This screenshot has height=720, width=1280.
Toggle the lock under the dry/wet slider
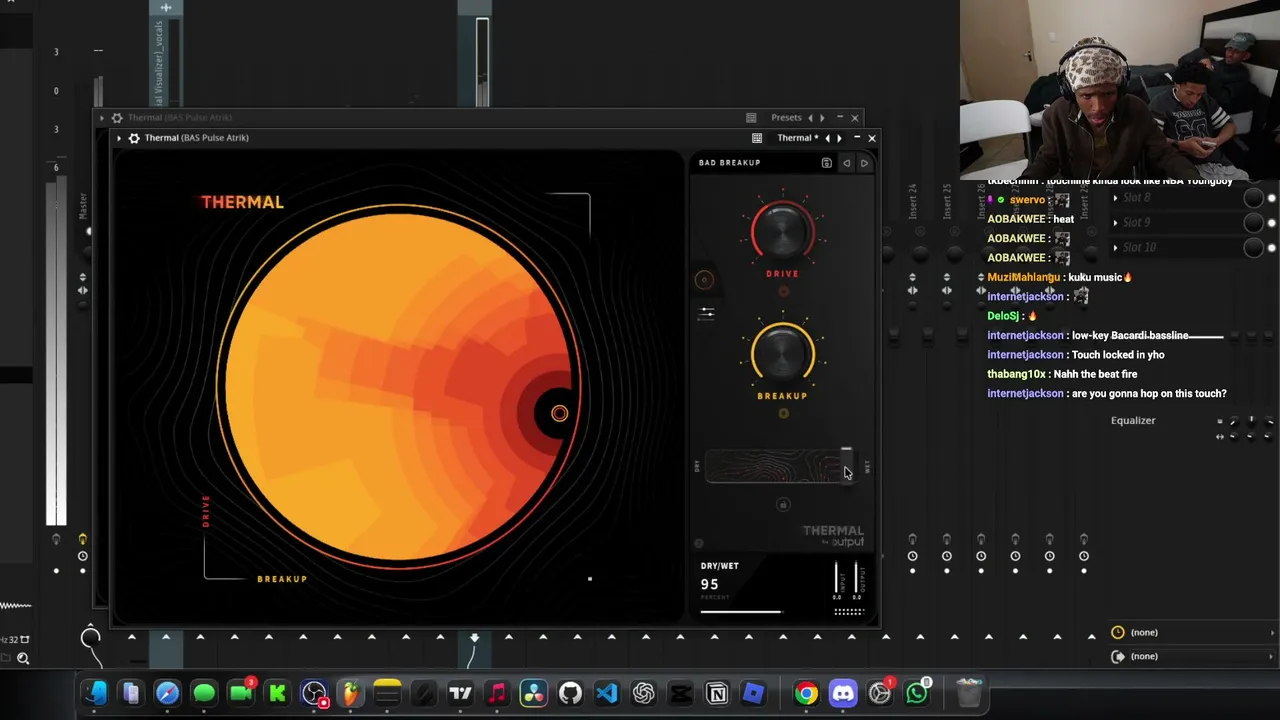(783, 505)
